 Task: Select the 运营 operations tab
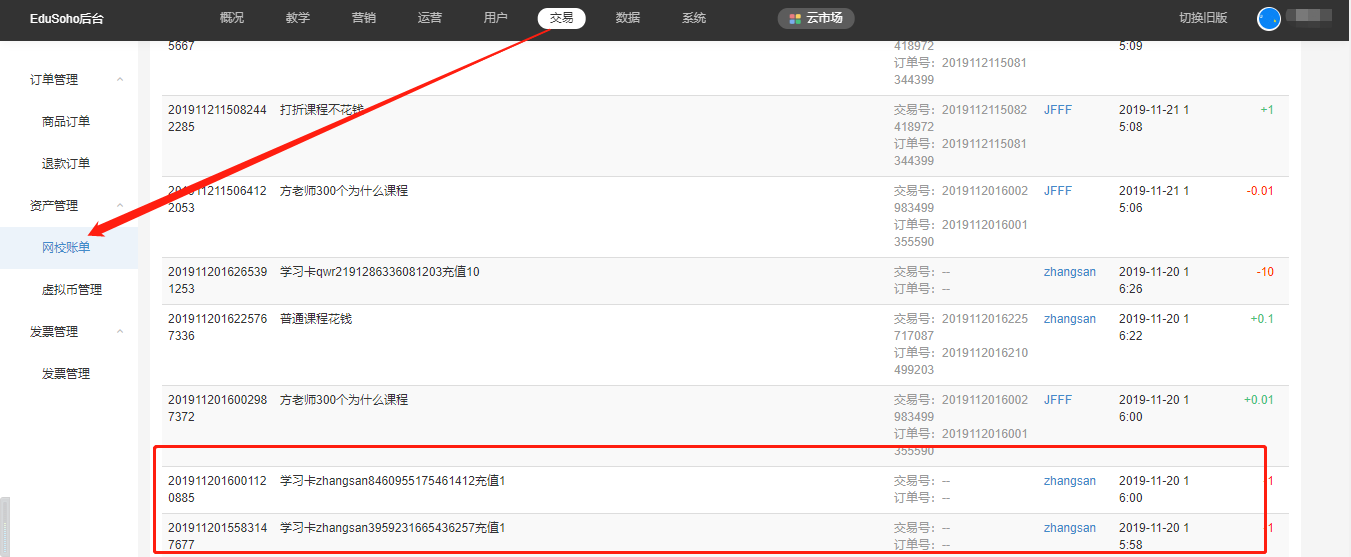tap(430, 18)
